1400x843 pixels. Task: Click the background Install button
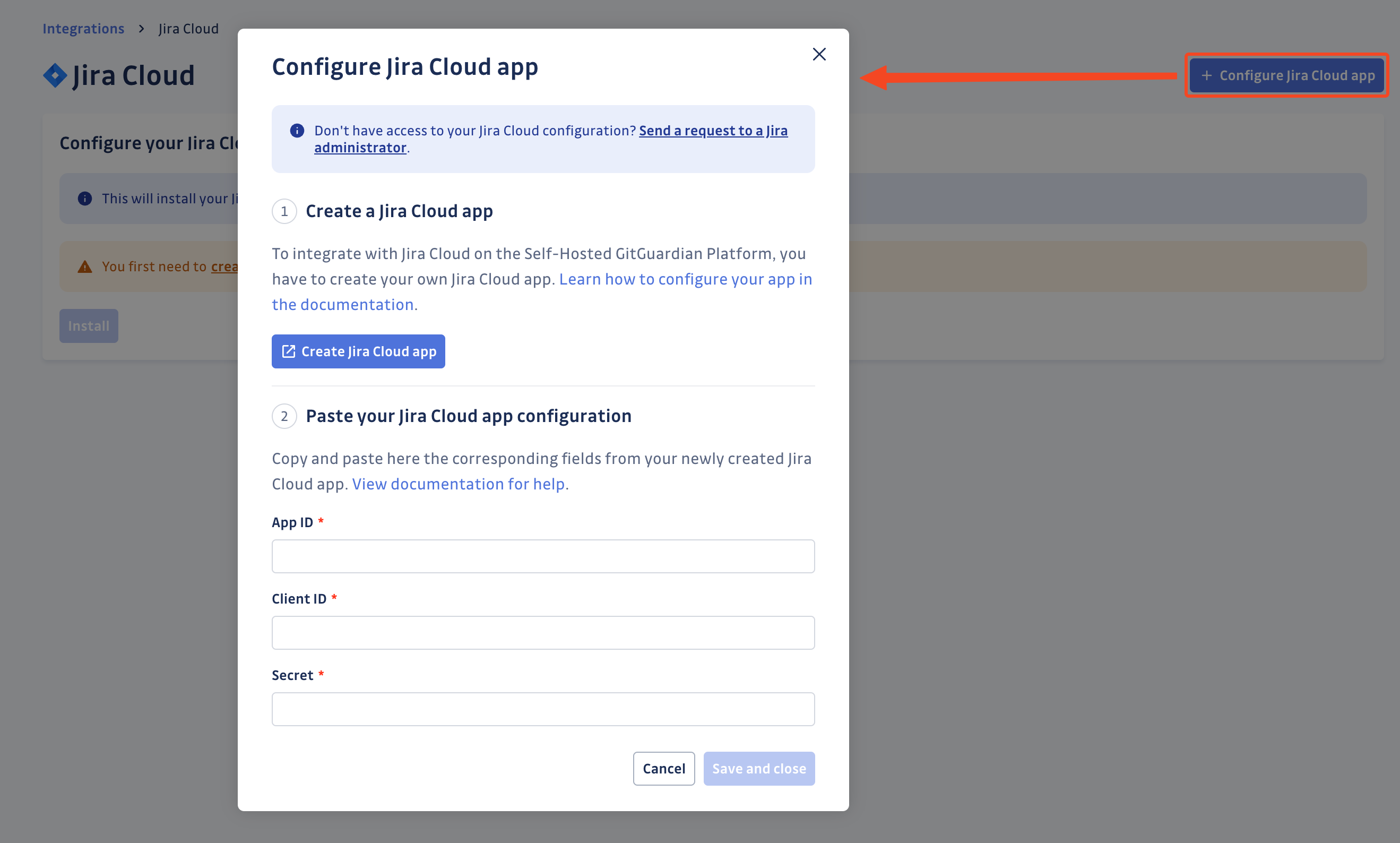(x=89, y=325)
